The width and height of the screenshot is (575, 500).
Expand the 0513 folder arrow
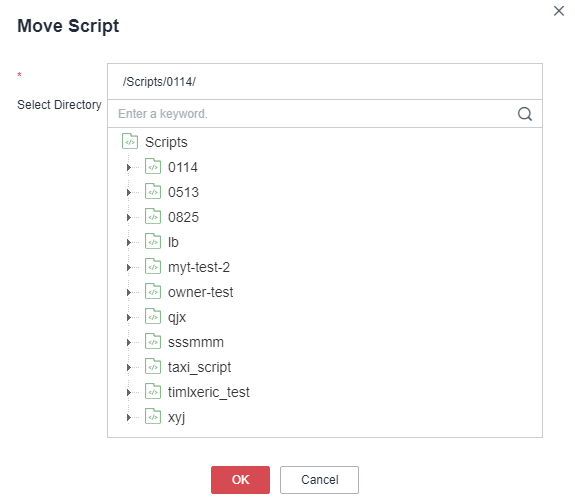128,192
